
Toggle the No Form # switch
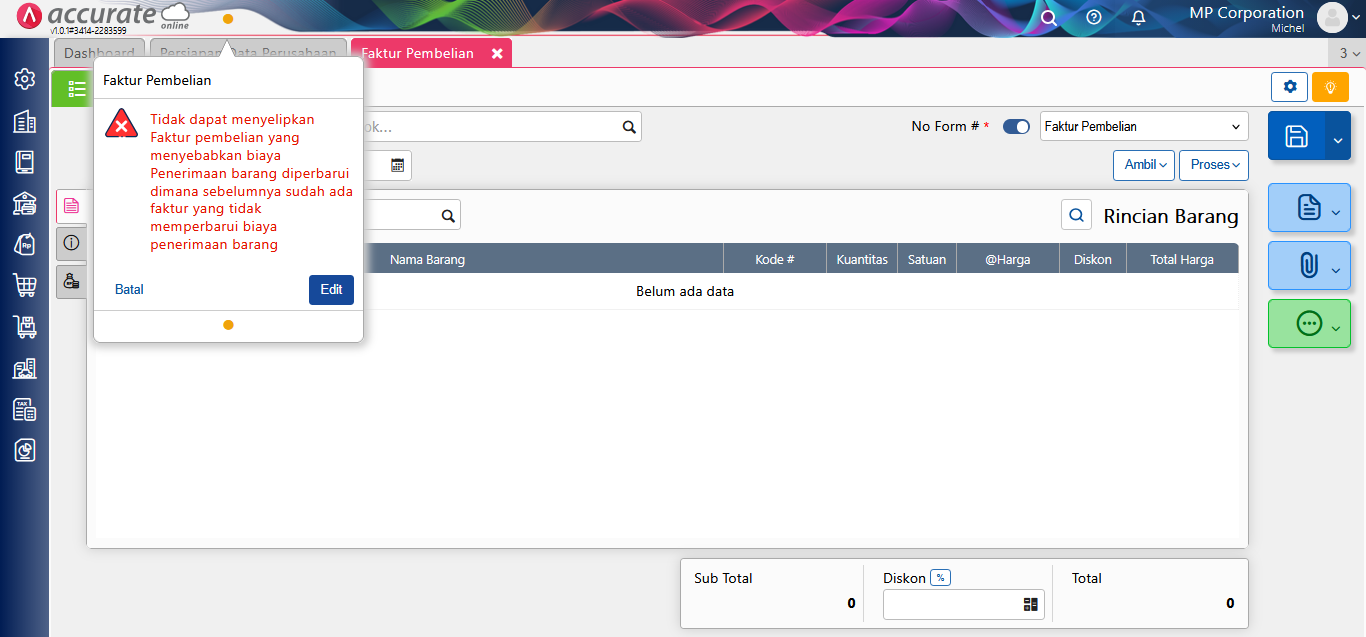[x=1016, y=127]
